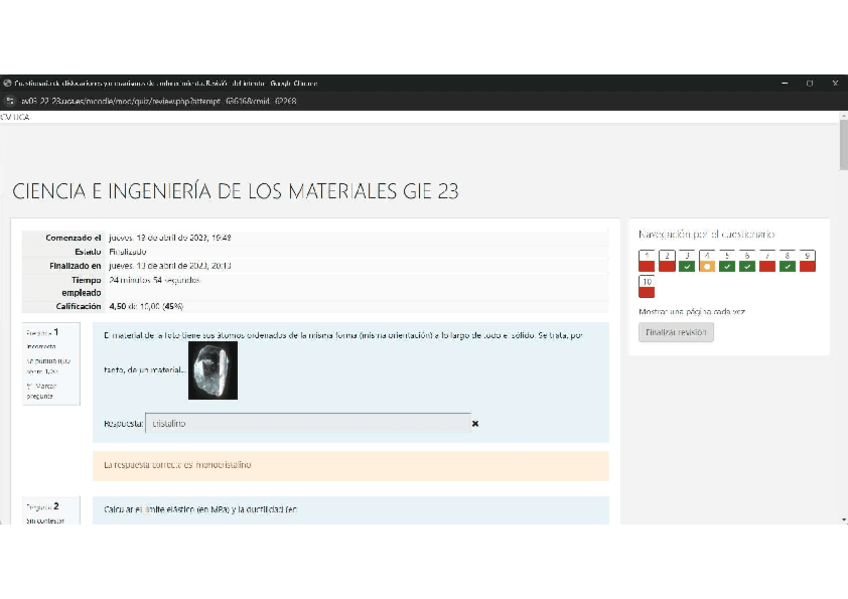Viewport: 848px width, 599px height.
Task: Click the incorrect X mark beside answer
Action: point(475,424)
